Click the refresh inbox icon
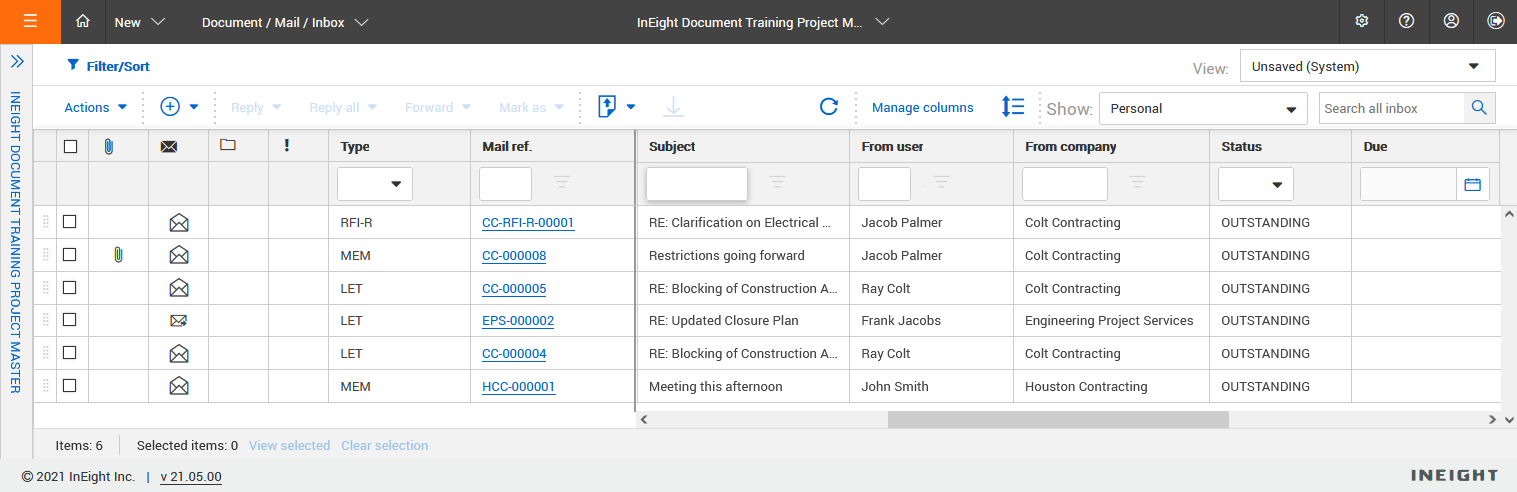The image size is (1517, 492). [x=828, y=107]
